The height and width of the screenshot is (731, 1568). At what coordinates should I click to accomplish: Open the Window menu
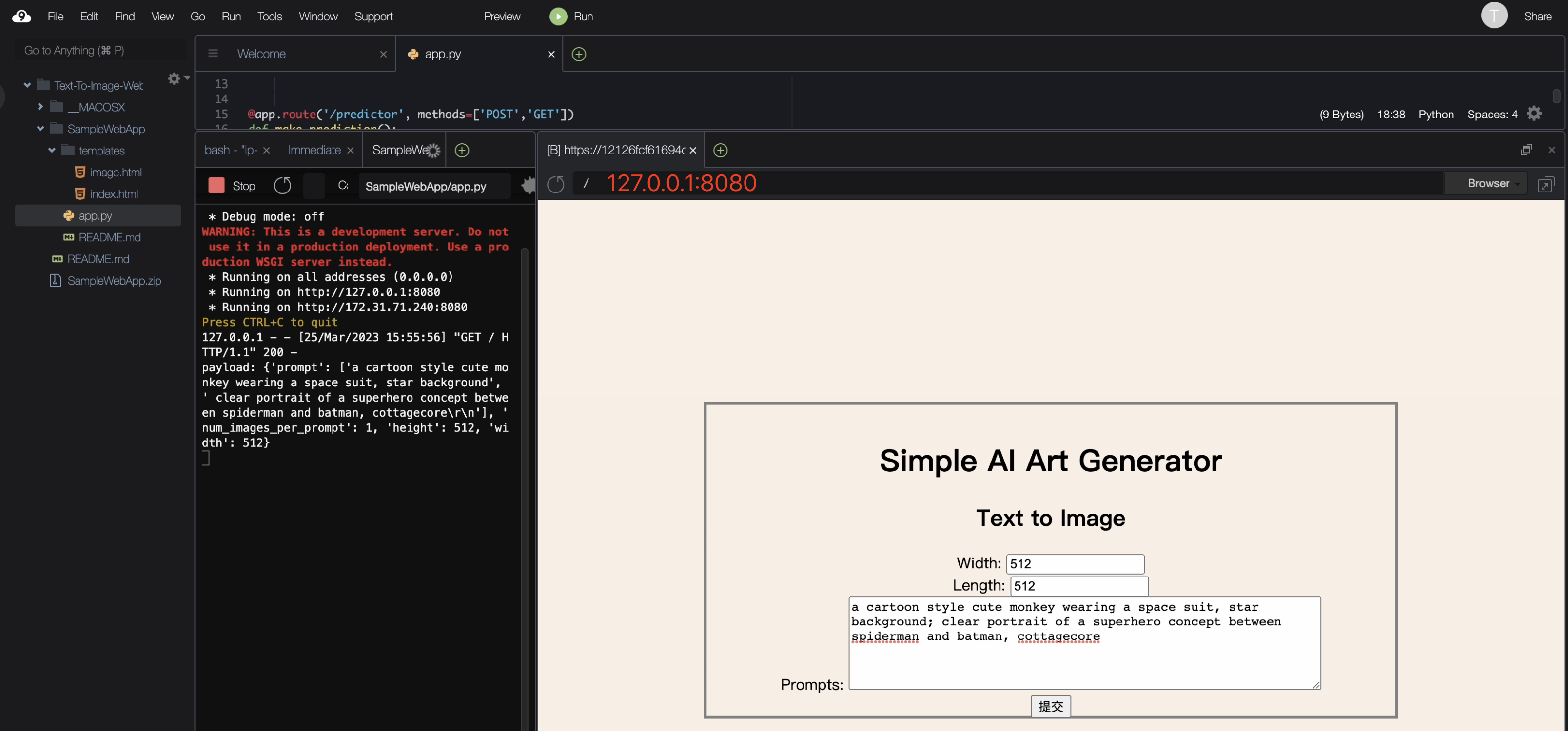pyautogui.click(x=318, y=17)
